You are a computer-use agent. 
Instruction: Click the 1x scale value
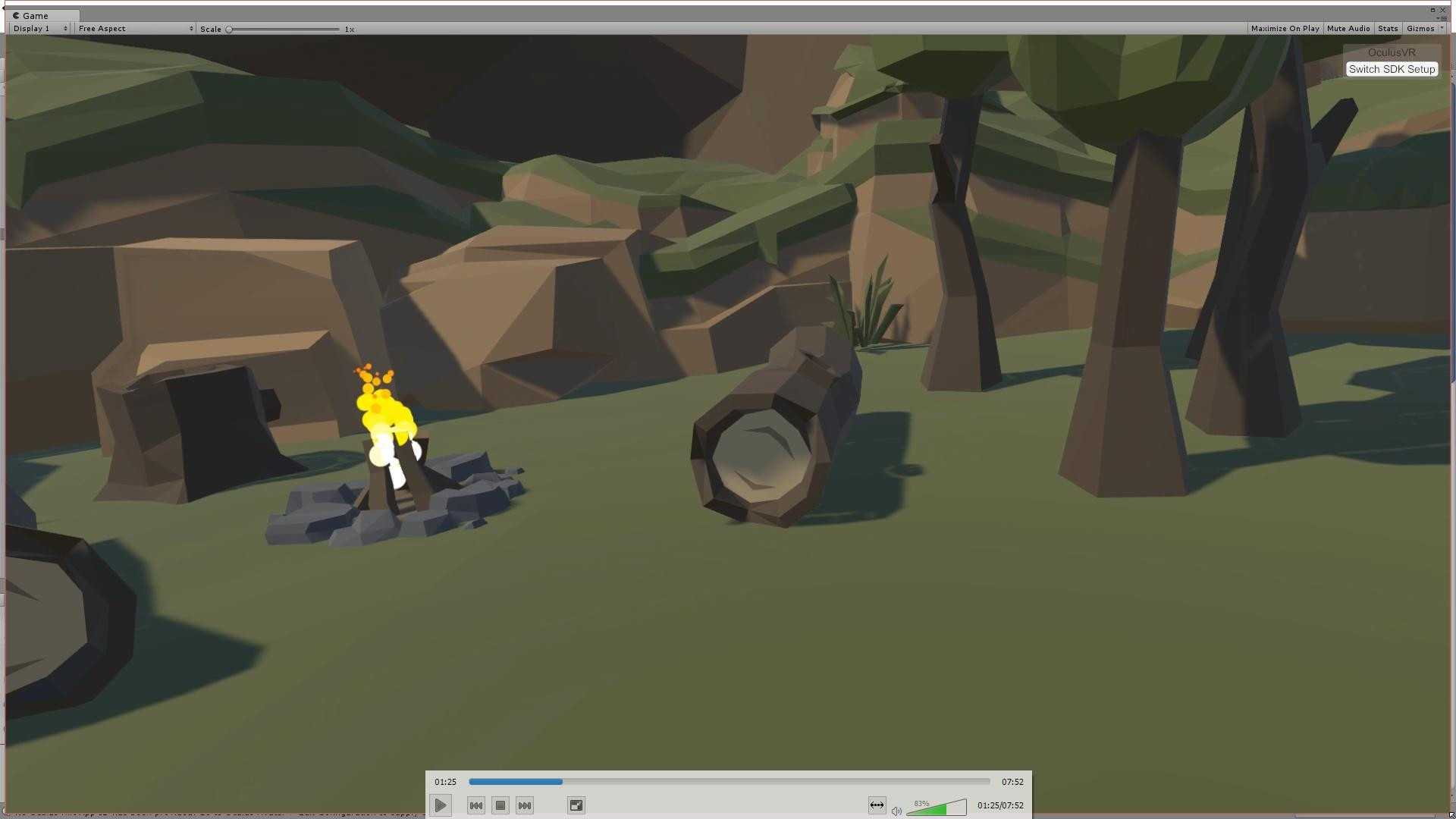click(x=349, y=29)
